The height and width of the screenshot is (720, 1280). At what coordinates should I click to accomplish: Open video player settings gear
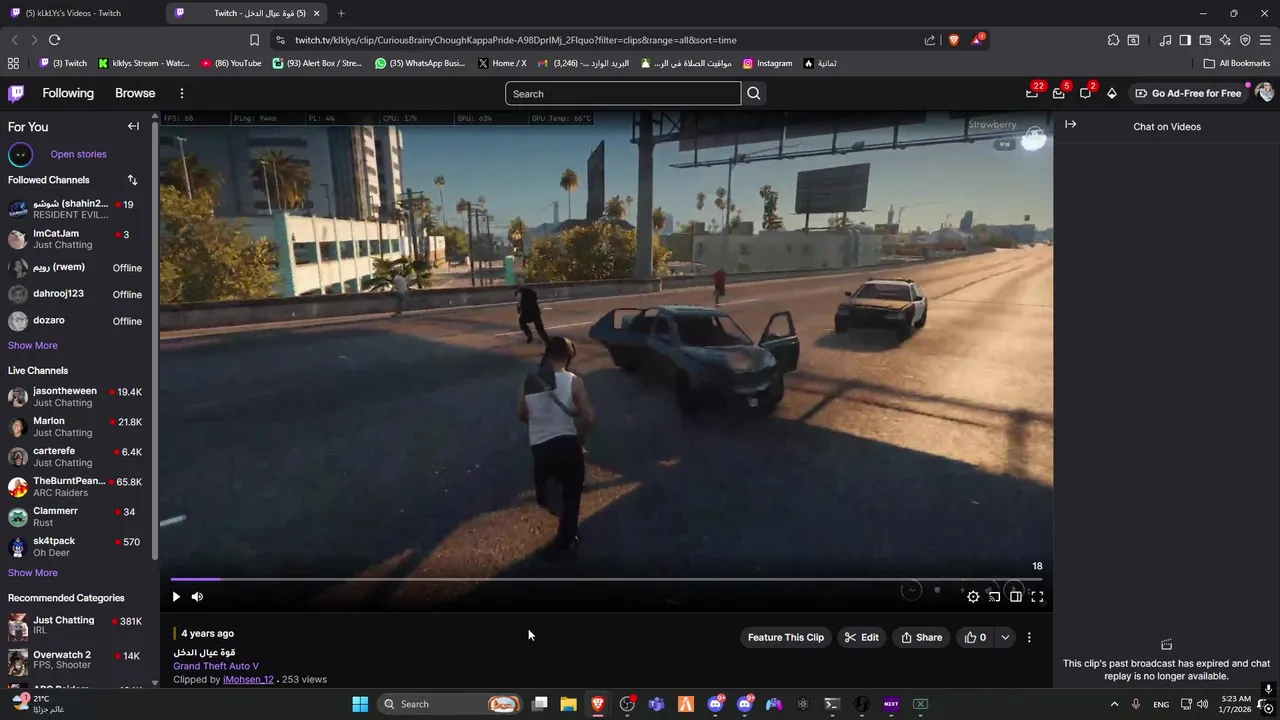973,597
